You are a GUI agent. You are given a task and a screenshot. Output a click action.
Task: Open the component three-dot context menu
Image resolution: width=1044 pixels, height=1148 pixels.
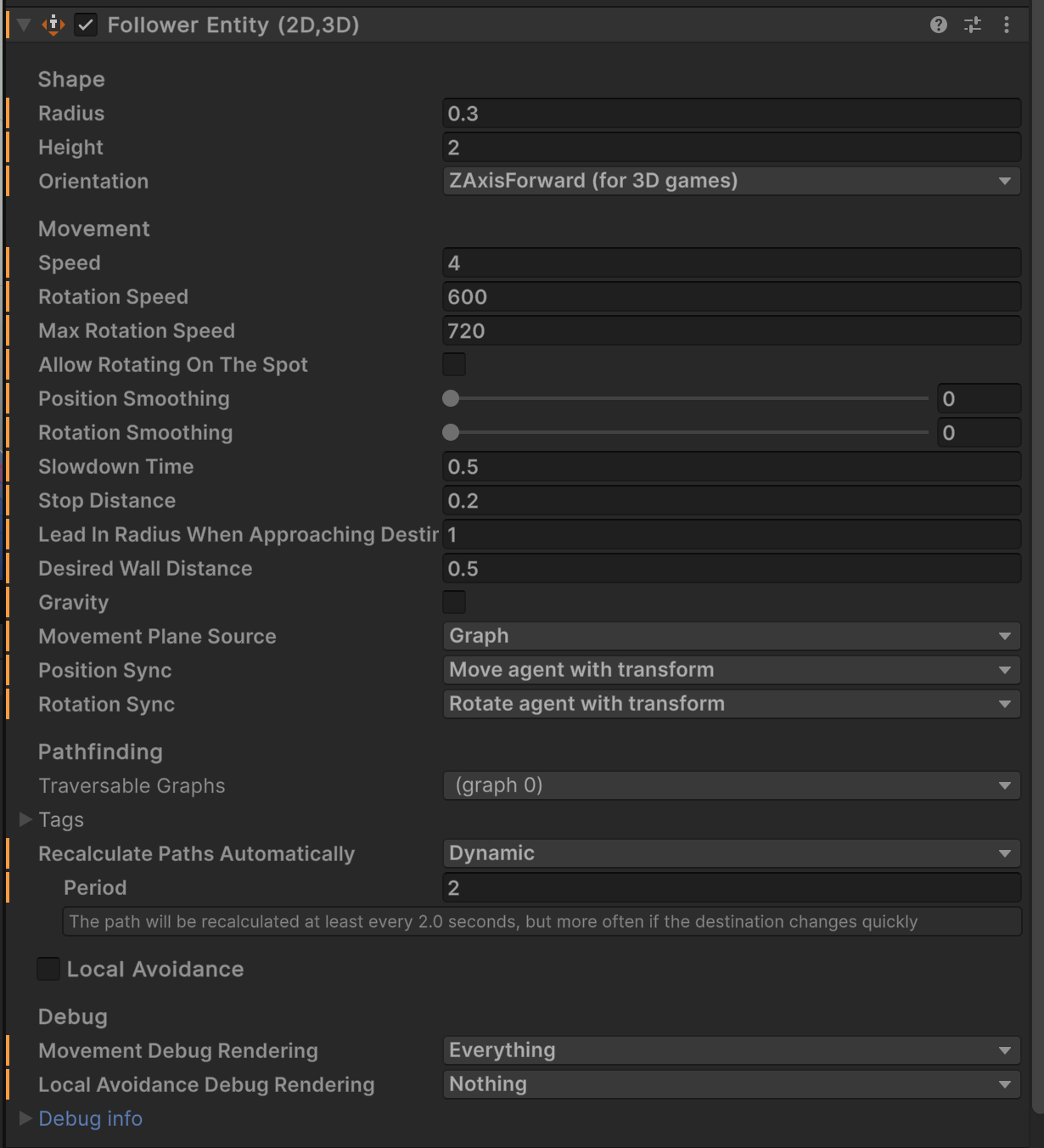pyautogui.click(x=1007, y=25)
